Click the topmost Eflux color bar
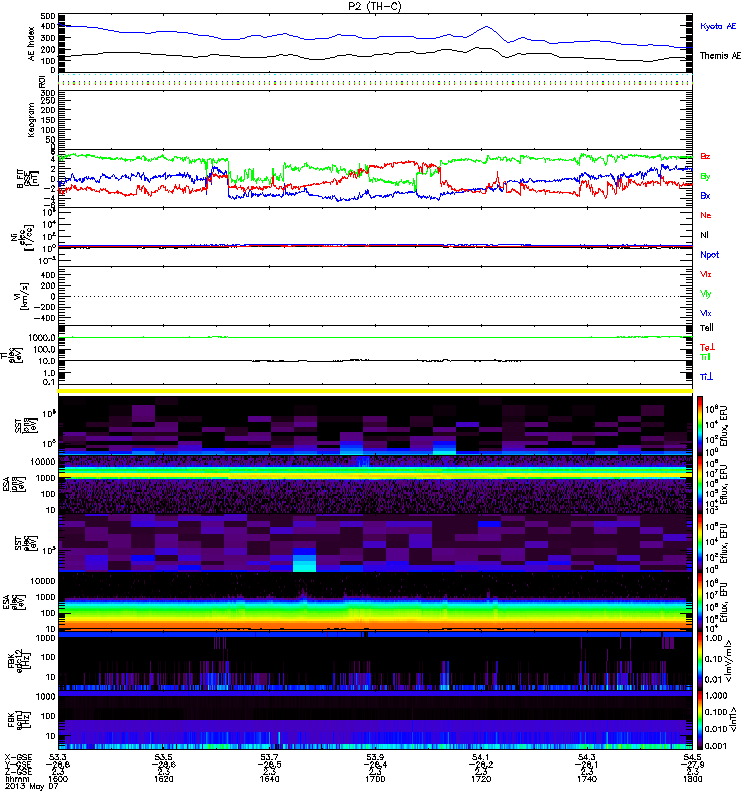 [x=700, y=423]
